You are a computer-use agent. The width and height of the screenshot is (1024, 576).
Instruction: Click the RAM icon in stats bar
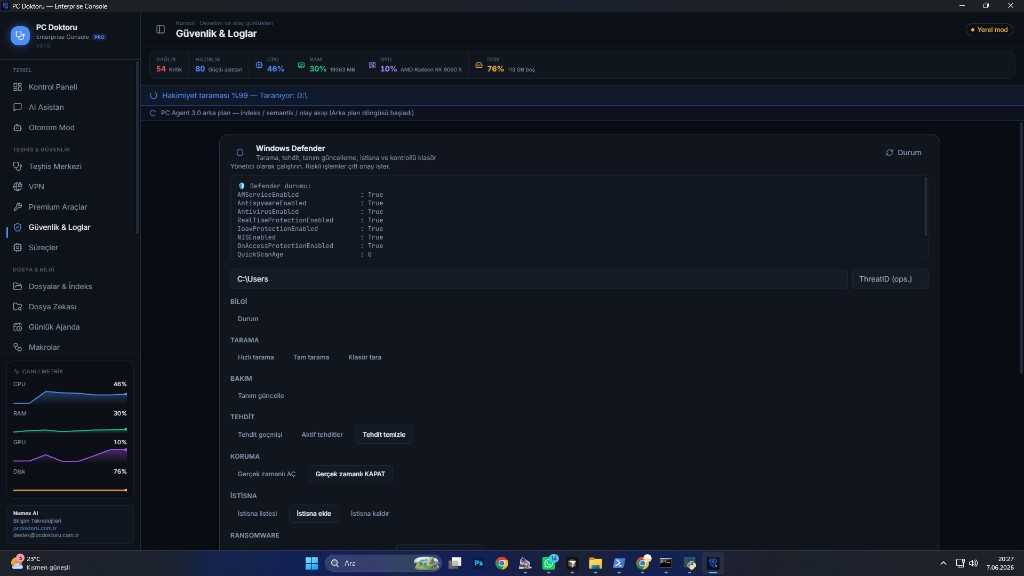click(301, 65)
